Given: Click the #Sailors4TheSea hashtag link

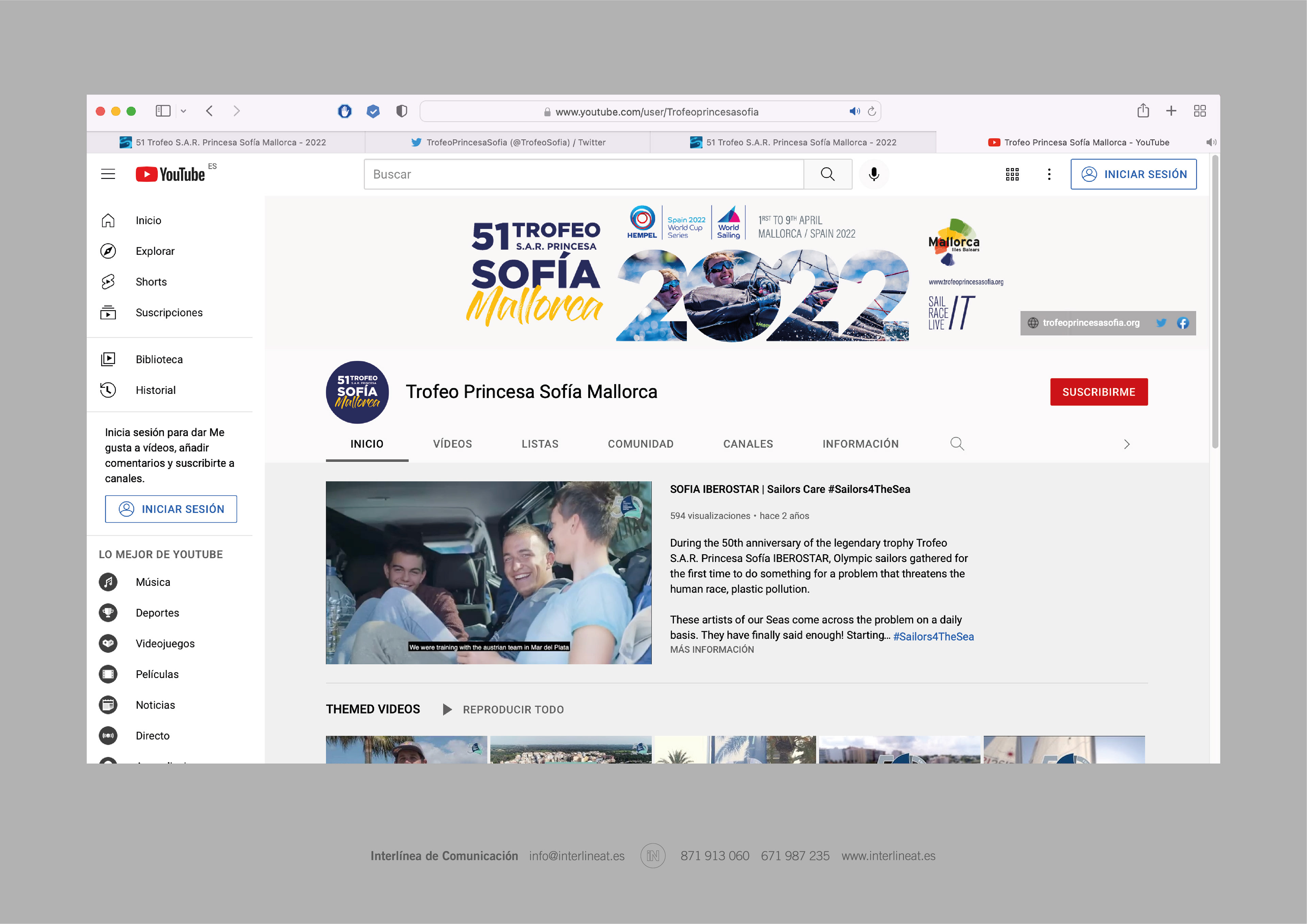Looking at the screenshot, I should [933, 636].
